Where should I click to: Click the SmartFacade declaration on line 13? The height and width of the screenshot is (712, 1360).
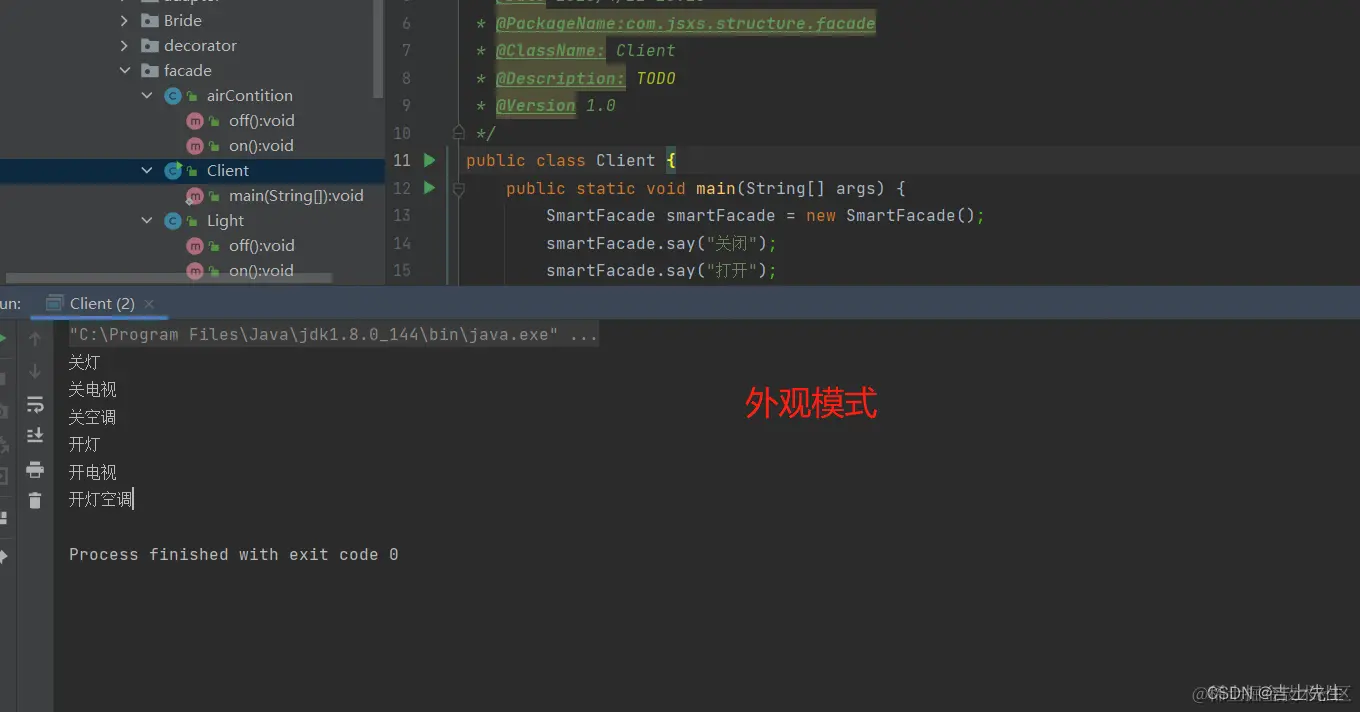765,216
